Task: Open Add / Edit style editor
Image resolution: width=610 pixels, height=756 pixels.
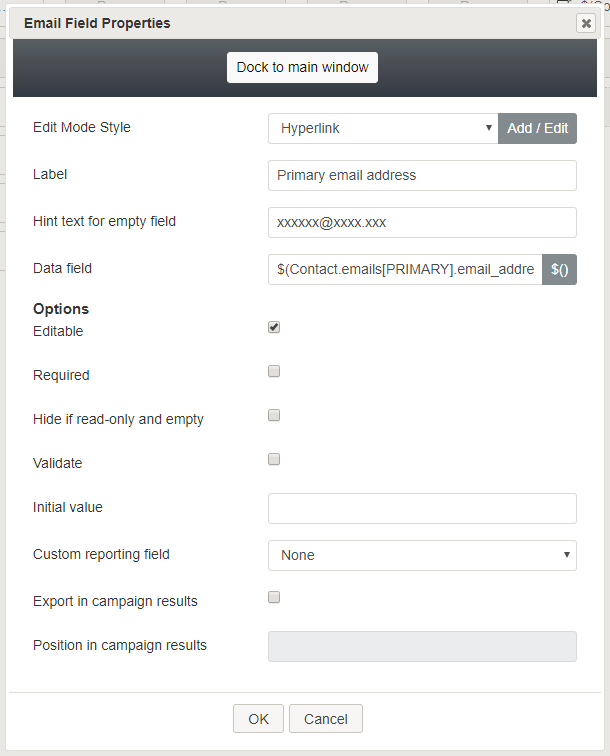Action: pyautogui.click(x=537, y=128)
